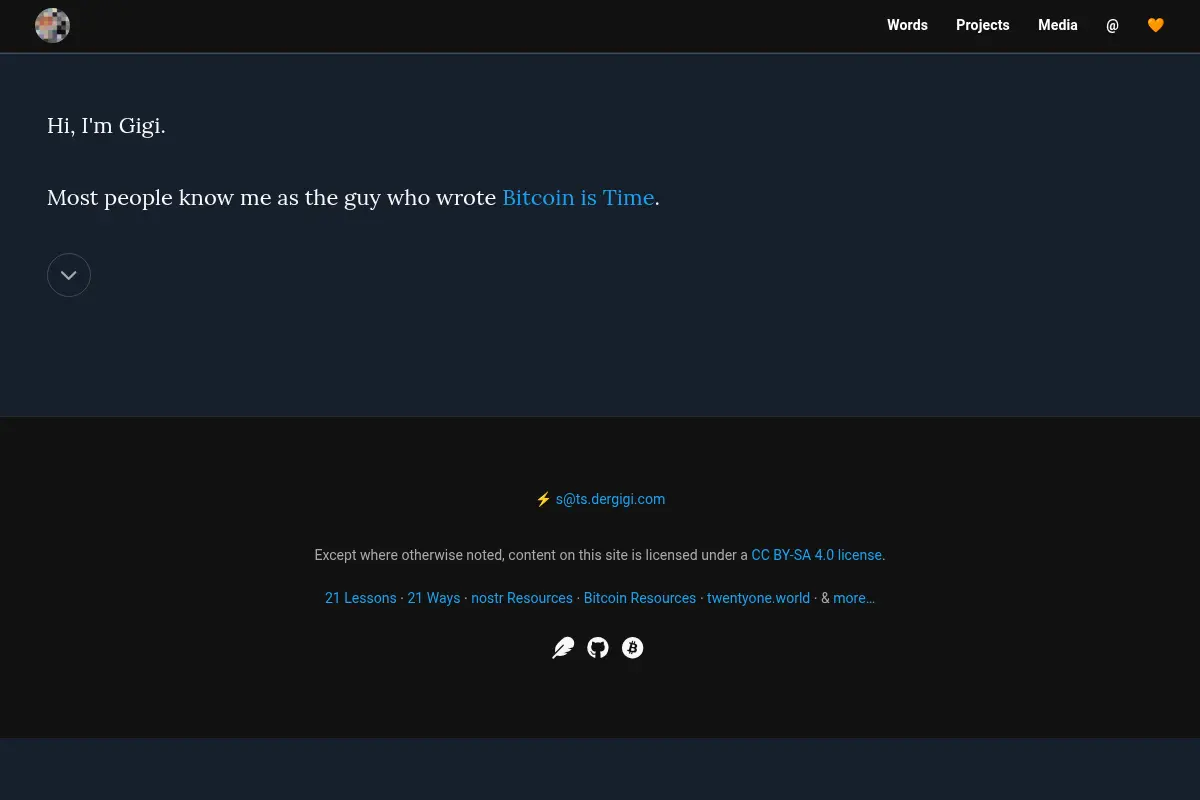Open the CC BY-SA 4.0 license link
Screen dimensions: 1200x800
click(x=817, y=555)
